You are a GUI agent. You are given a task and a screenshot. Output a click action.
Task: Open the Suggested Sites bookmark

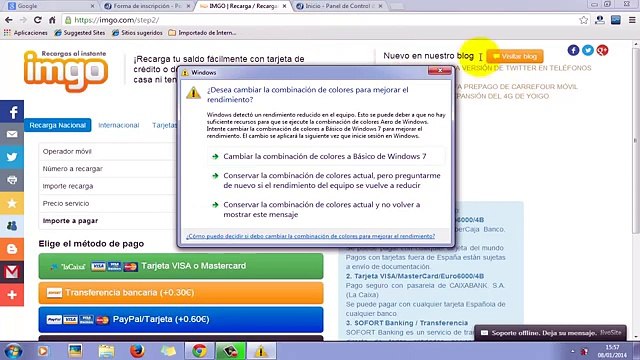coord(80,33)
